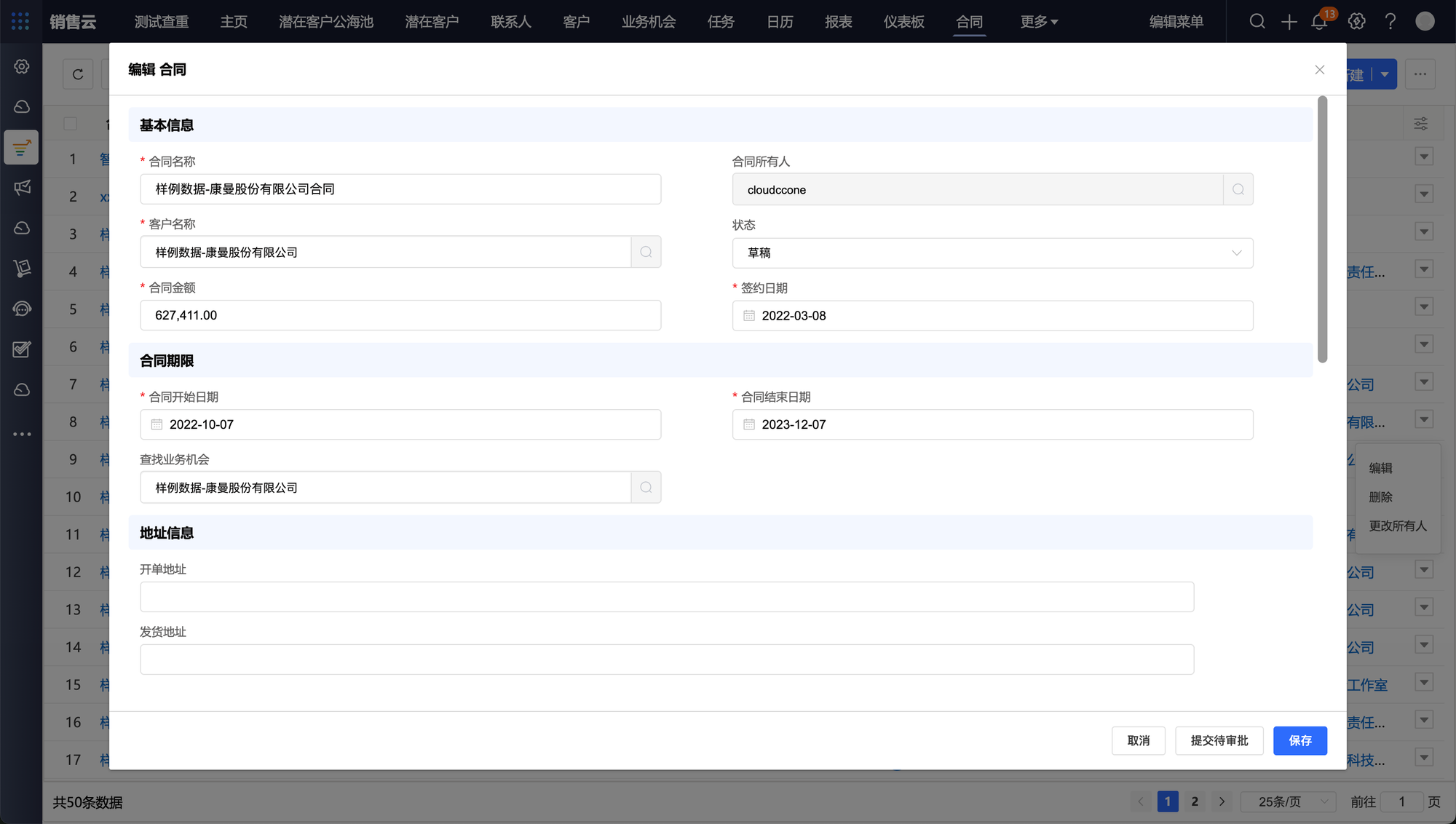Toggle the select-all checkbox in table header
The width and height of the screenshot is (1456, 824).
(x=71, y=124)
